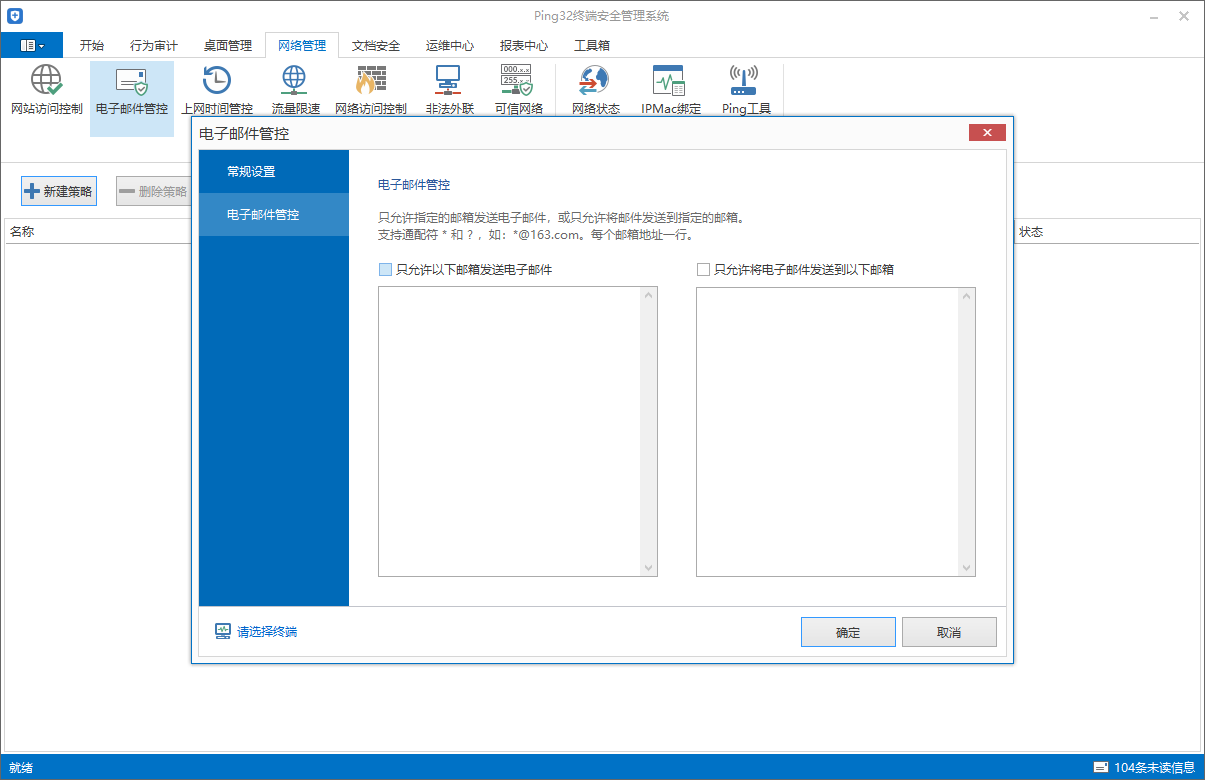Screen dimensions: 1205x780
Task: Open 非法外联 tool
Action: click(449, 90)
